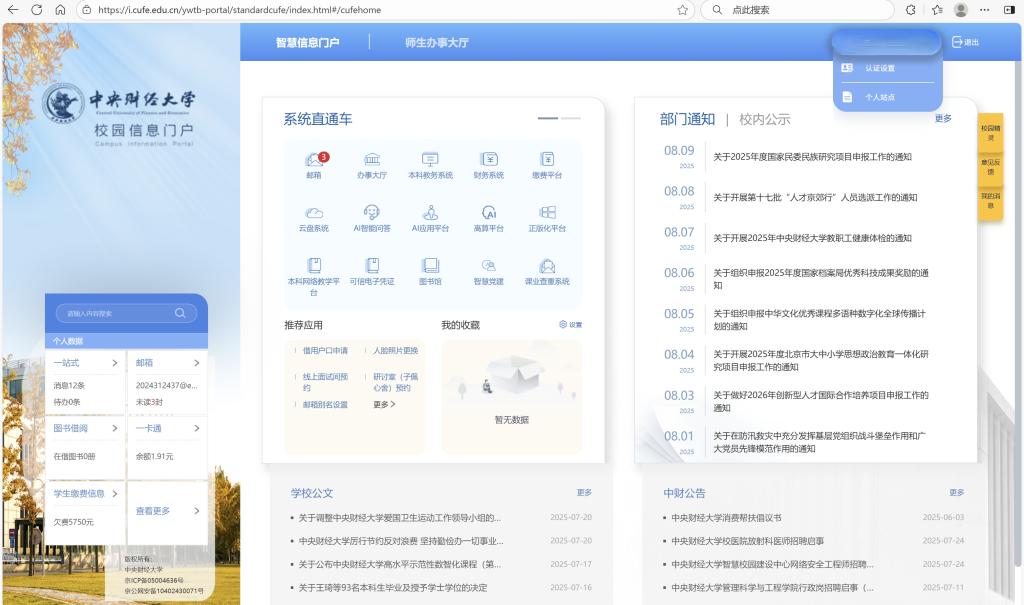Screen dimensions: 1024x605
Task: Click the search magnifier in personal data panel
Action: tap(180, 313)
